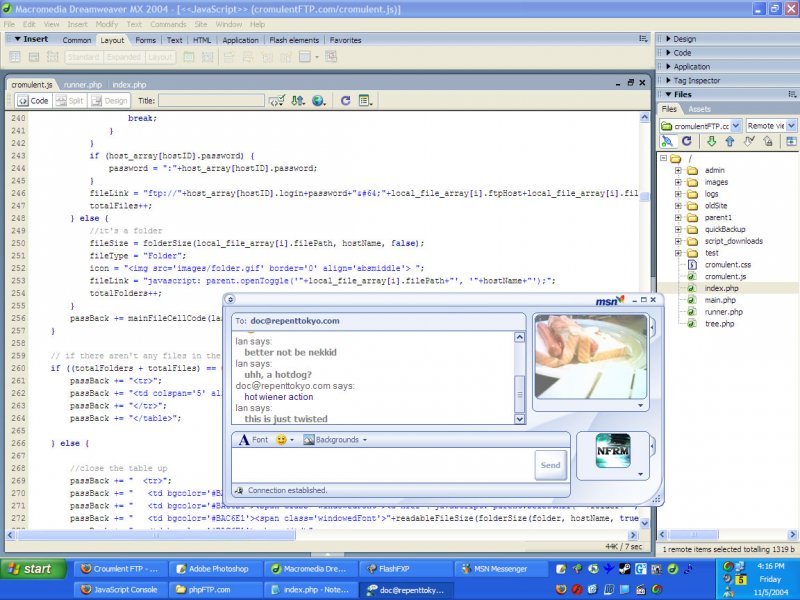Image resolution: width=800 pixels, height=600 pixels.
Task: Click Refresh icon in the Files panel
Action: click(x=687, y=141)
